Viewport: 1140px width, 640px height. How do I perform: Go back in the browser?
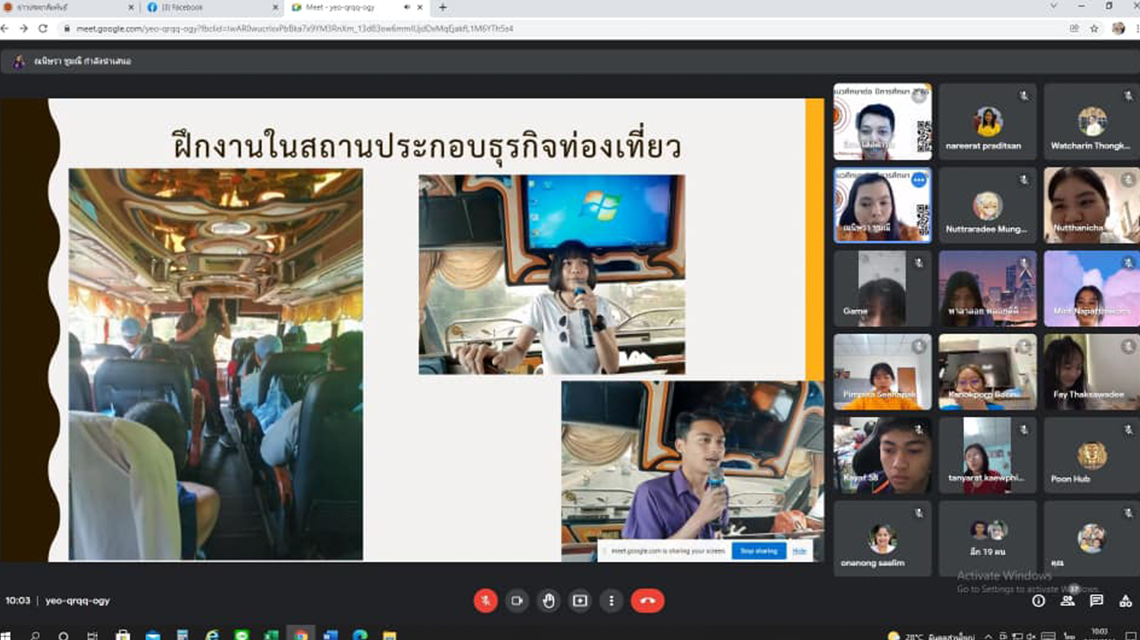pos(5,28)
